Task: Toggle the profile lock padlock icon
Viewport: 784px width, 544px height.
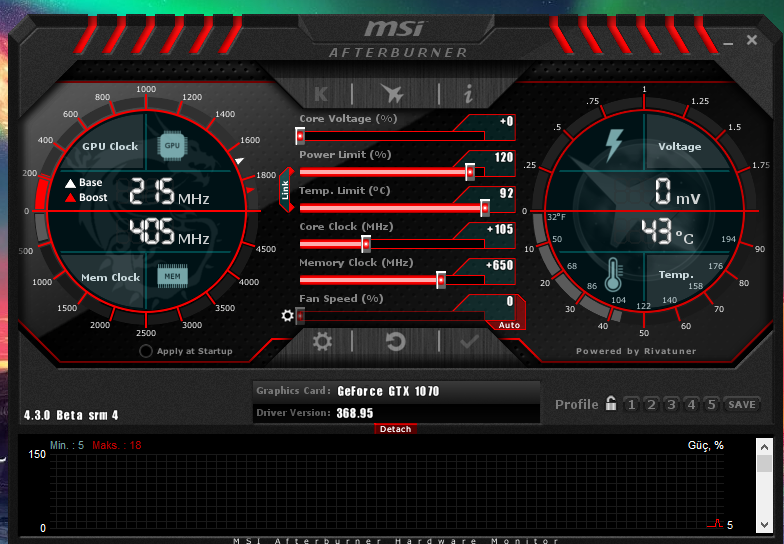Action: click(610, 403)
